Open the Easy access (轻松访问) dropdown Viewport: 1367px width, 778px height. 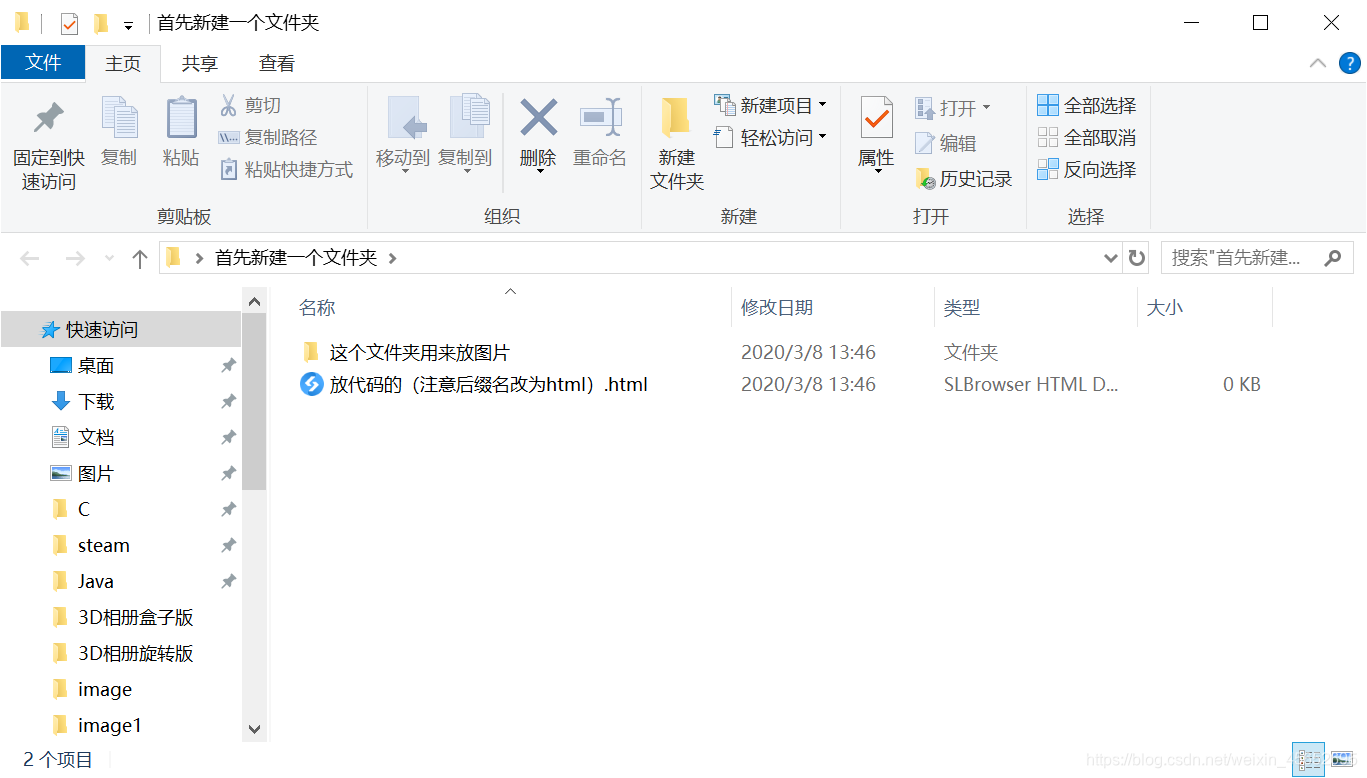pyautogui.click(x=771, y=137)
